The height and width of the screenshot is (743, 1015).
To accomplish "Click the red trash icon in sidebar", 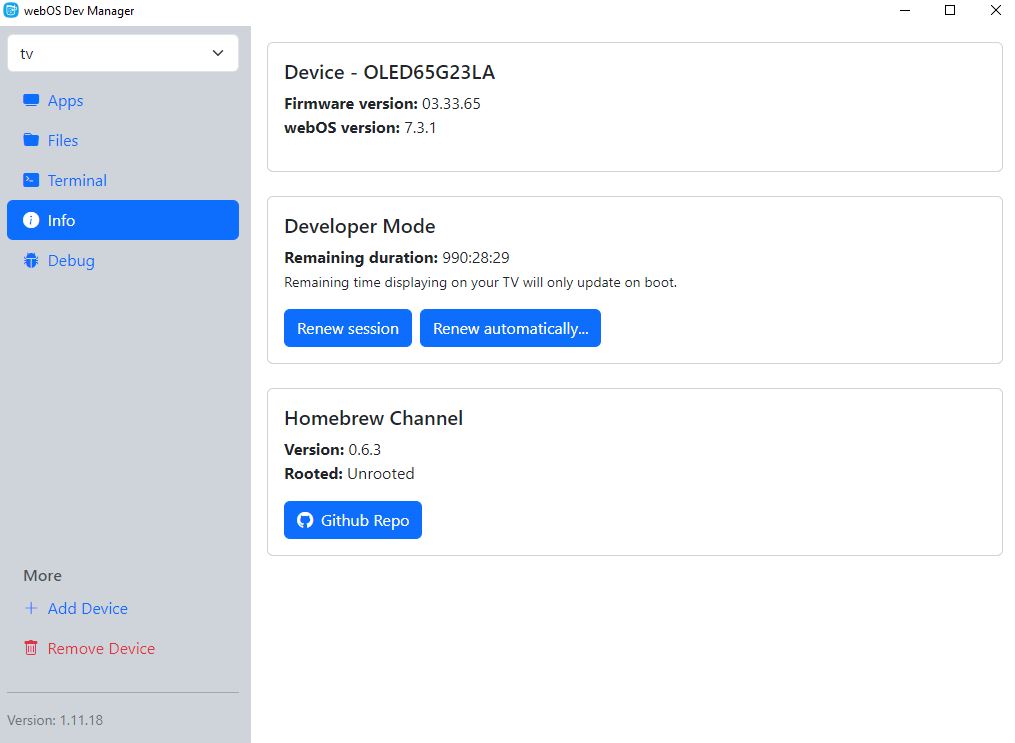I will coord(31,649).
